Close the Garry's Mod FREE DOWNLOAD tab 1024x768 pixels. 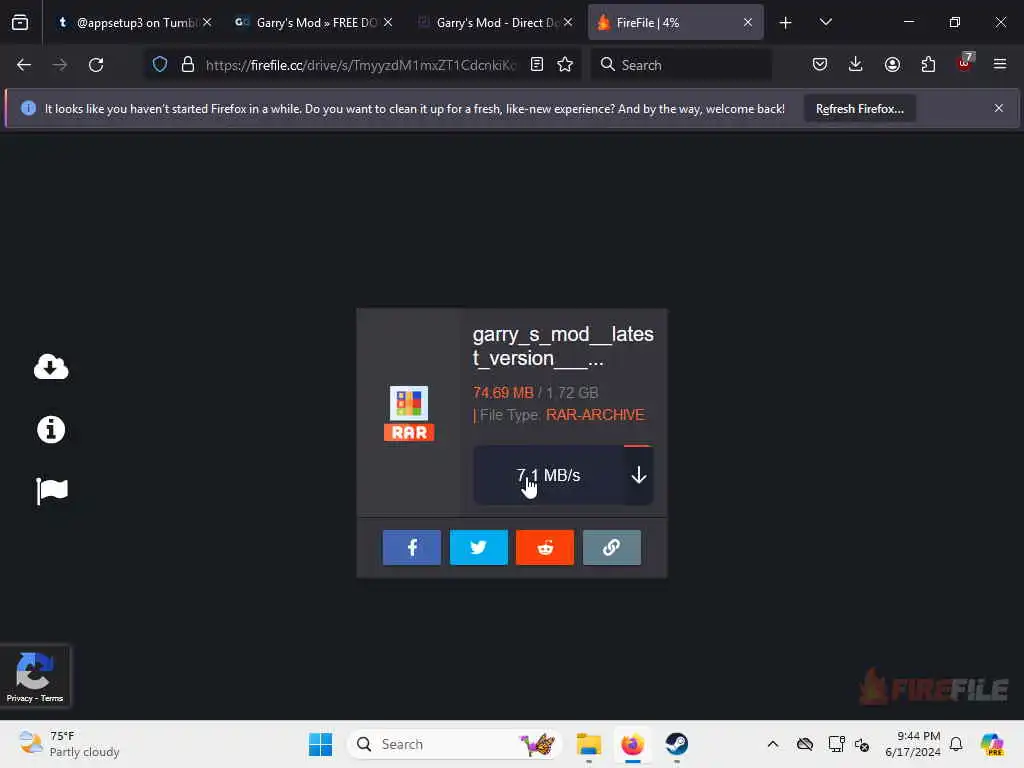coord(388,22)
